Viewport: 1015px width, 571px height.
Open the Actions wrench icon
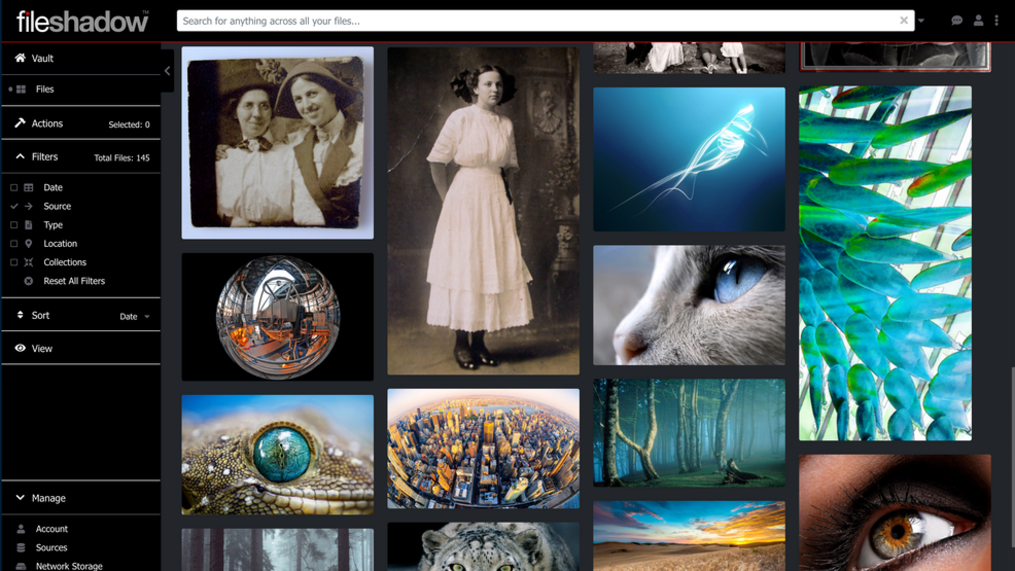pos(20,122)
